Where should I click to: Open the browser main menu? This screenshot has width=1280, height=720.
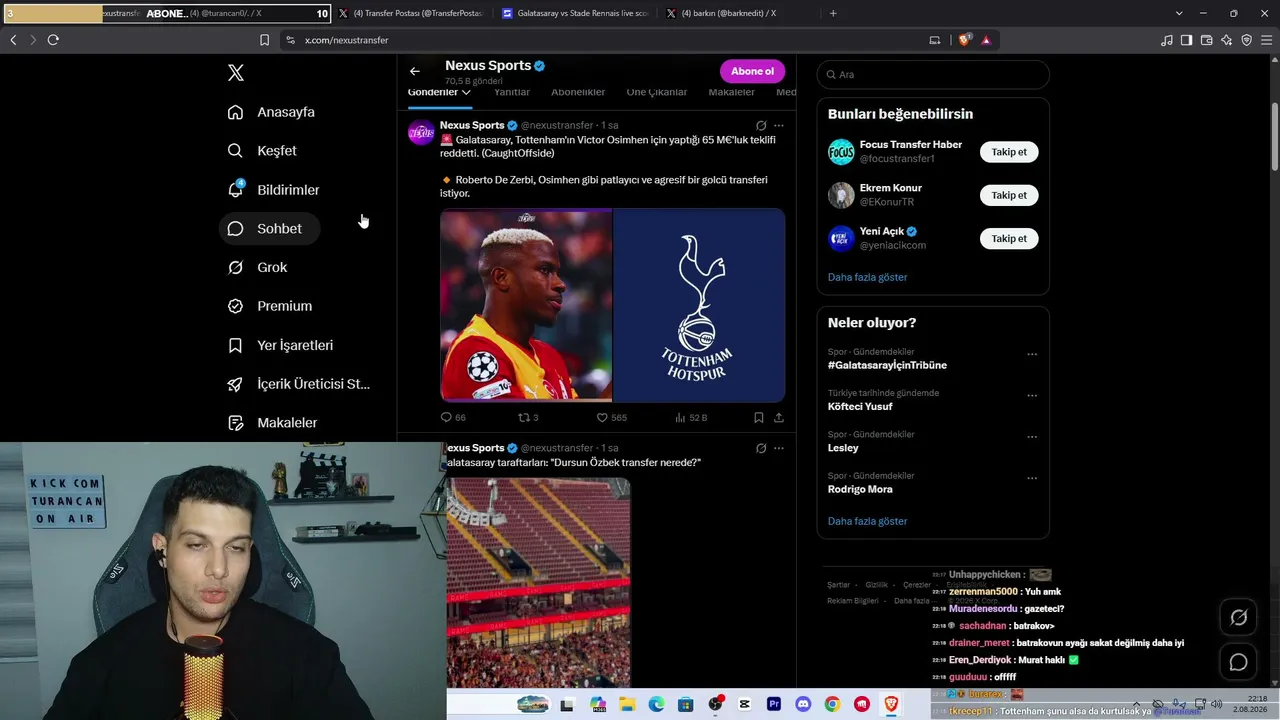[1266, 40]
